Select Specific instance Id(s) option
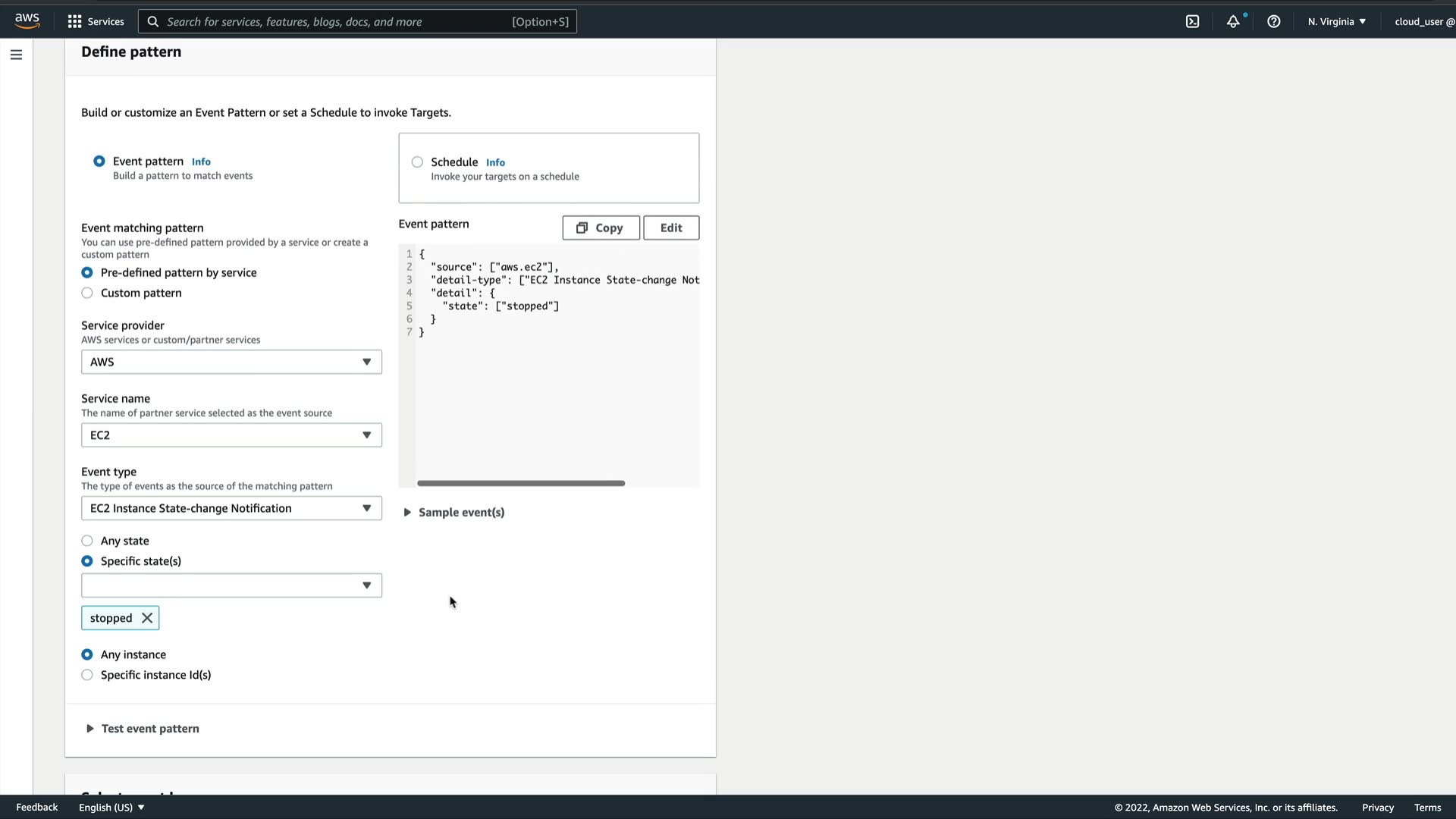This screenshot has height=819, width=1456. 87,675
